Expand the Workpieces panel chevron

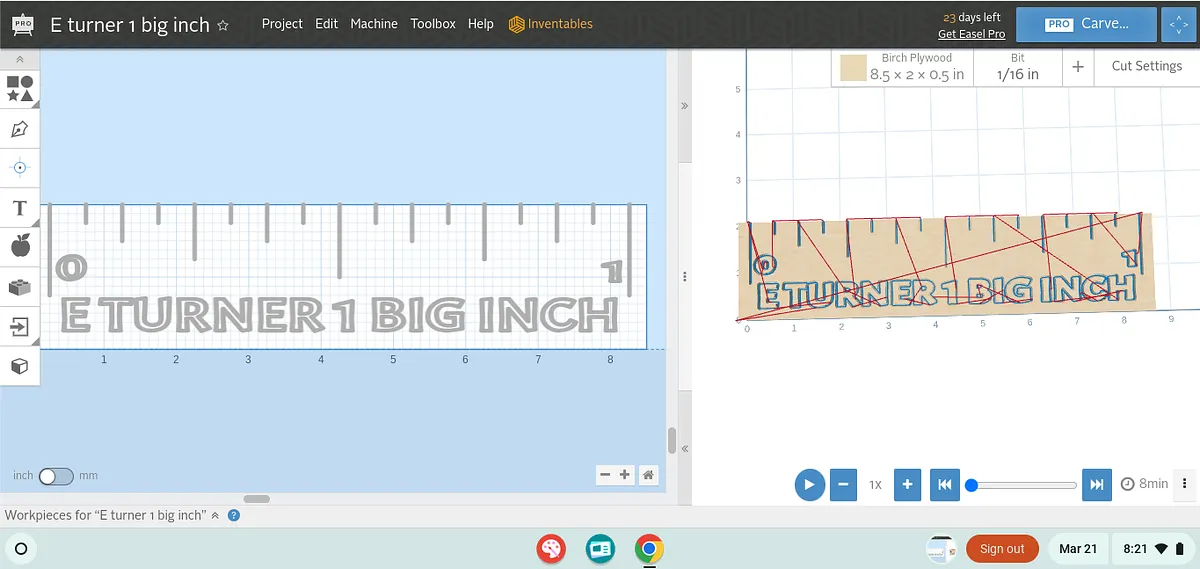tap(214, 515)
